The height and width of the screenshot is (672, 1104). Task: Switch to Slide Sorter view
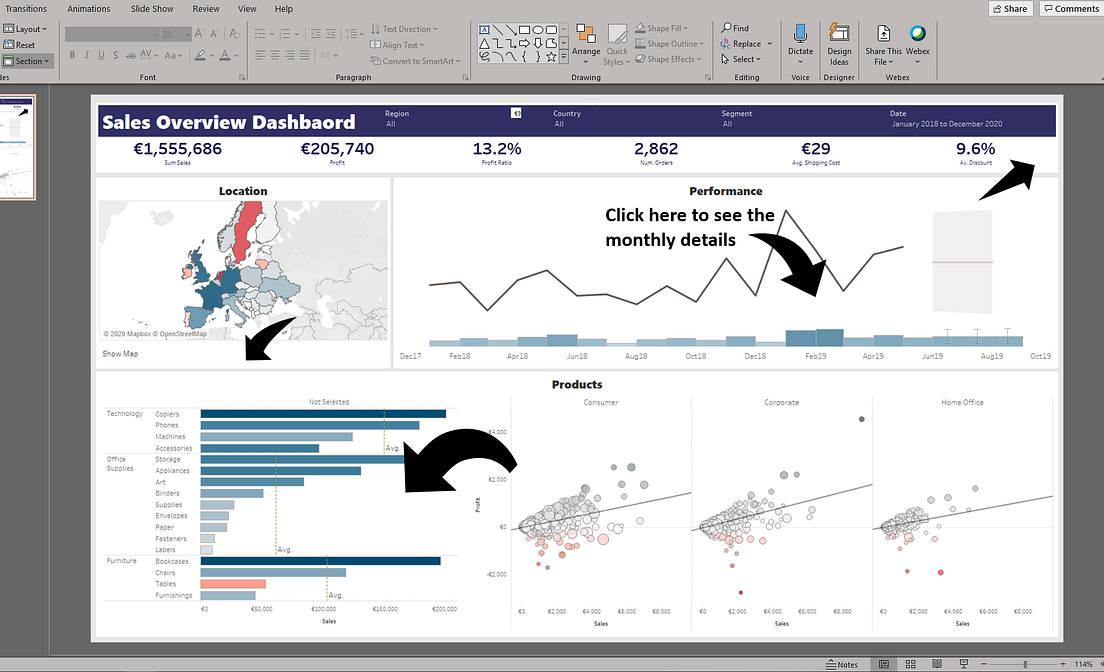910,663
